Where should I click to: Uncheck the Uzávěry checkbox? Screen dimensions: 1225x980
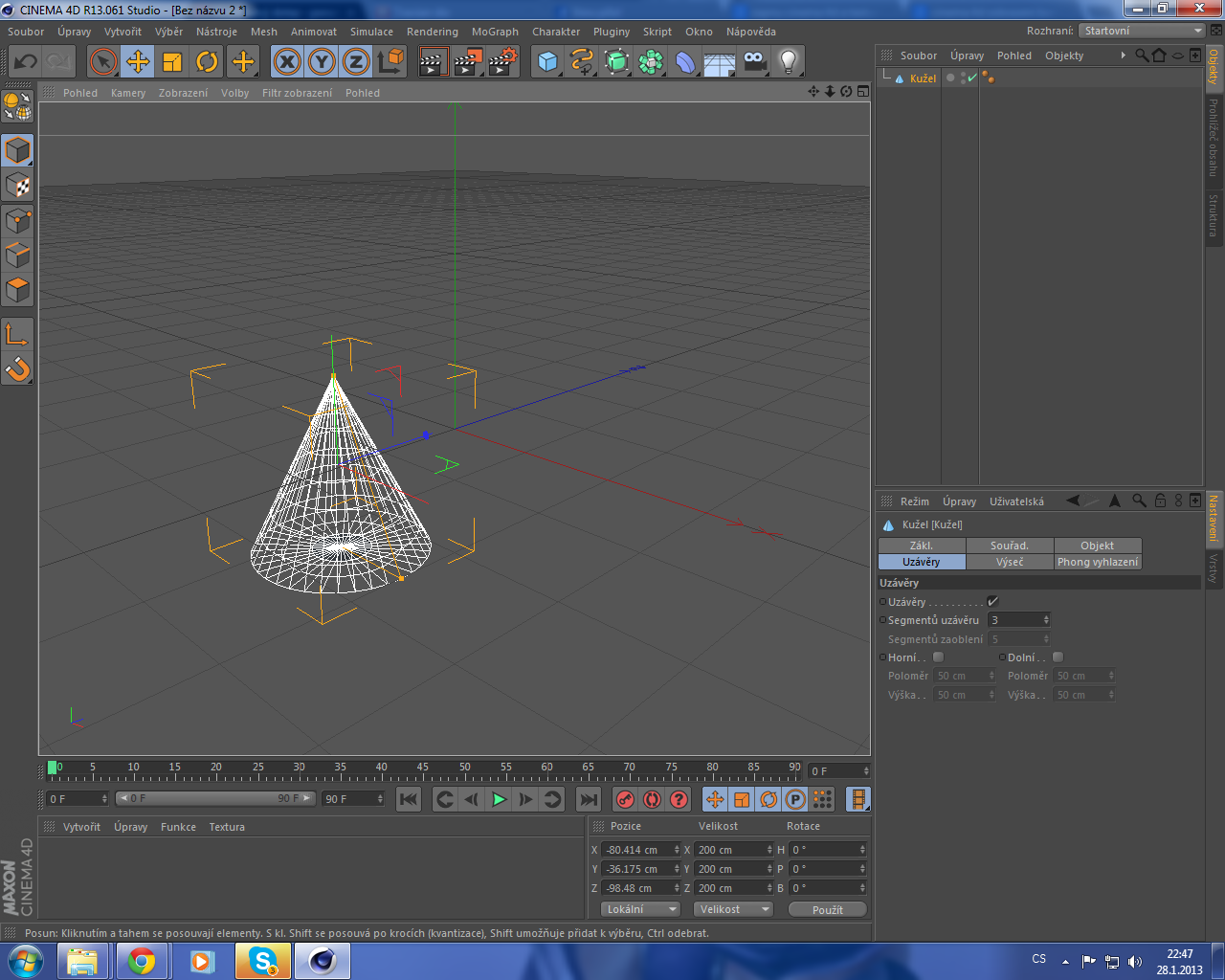pyautogui.click(x=992, y=602)
